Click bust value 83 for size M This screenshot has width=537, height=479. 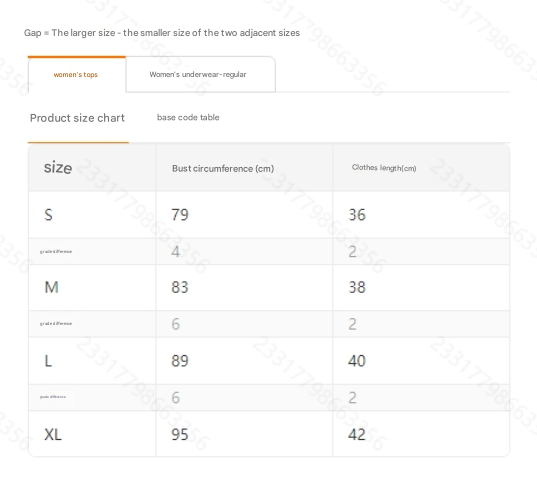(180, 287)
